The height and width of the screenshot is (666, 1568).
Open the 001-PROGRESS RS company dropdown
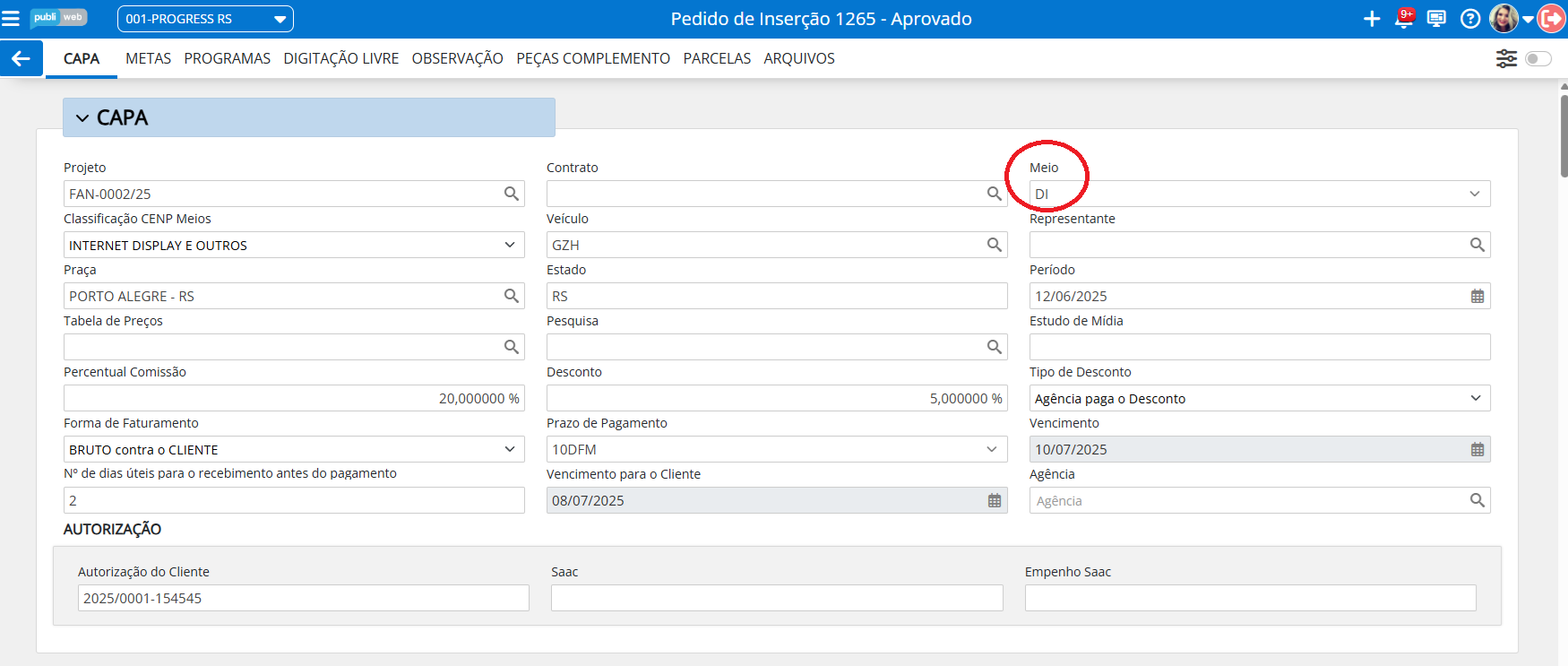point(205,19)
